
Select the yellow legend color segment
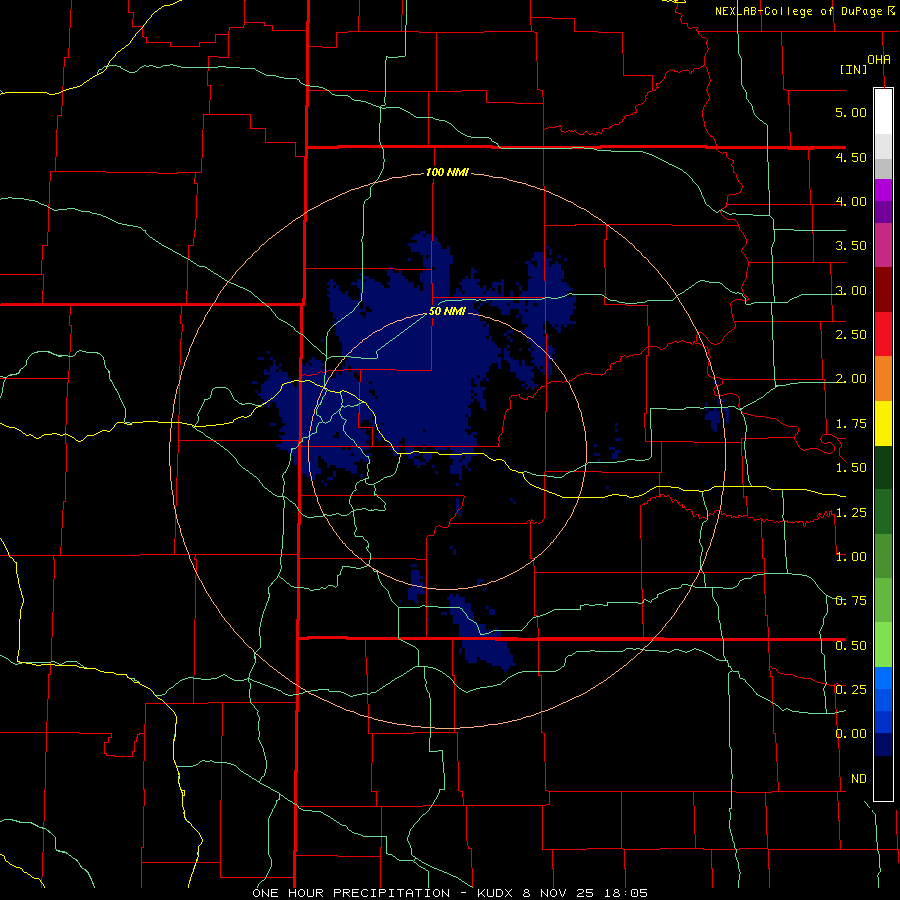pos(883,424)
